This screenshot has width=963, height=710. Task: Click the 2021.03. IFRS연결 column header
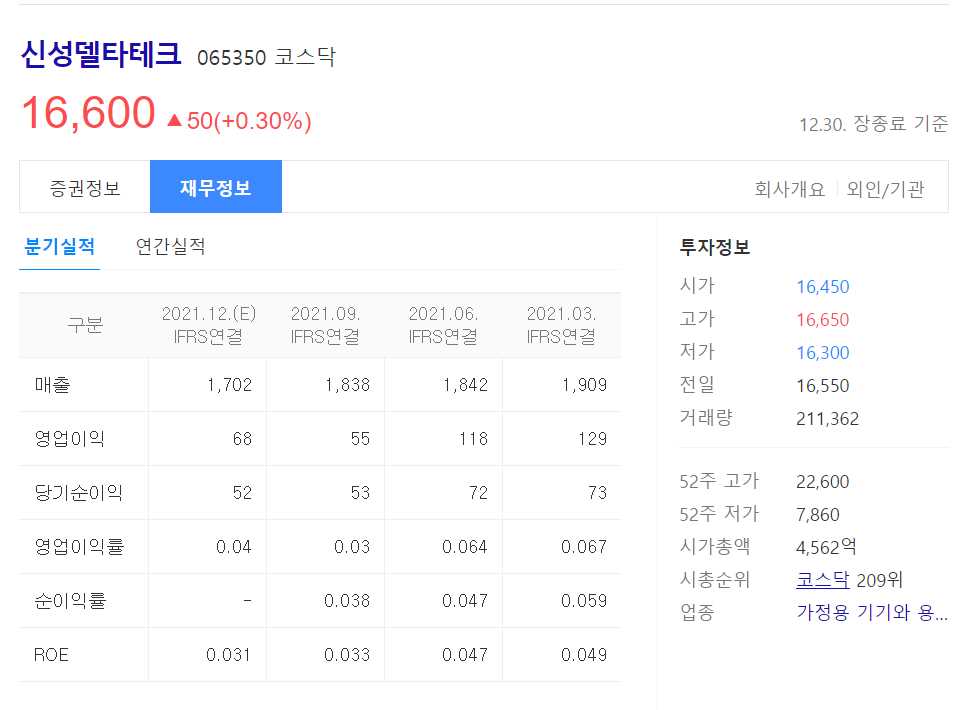click(561, 326)
